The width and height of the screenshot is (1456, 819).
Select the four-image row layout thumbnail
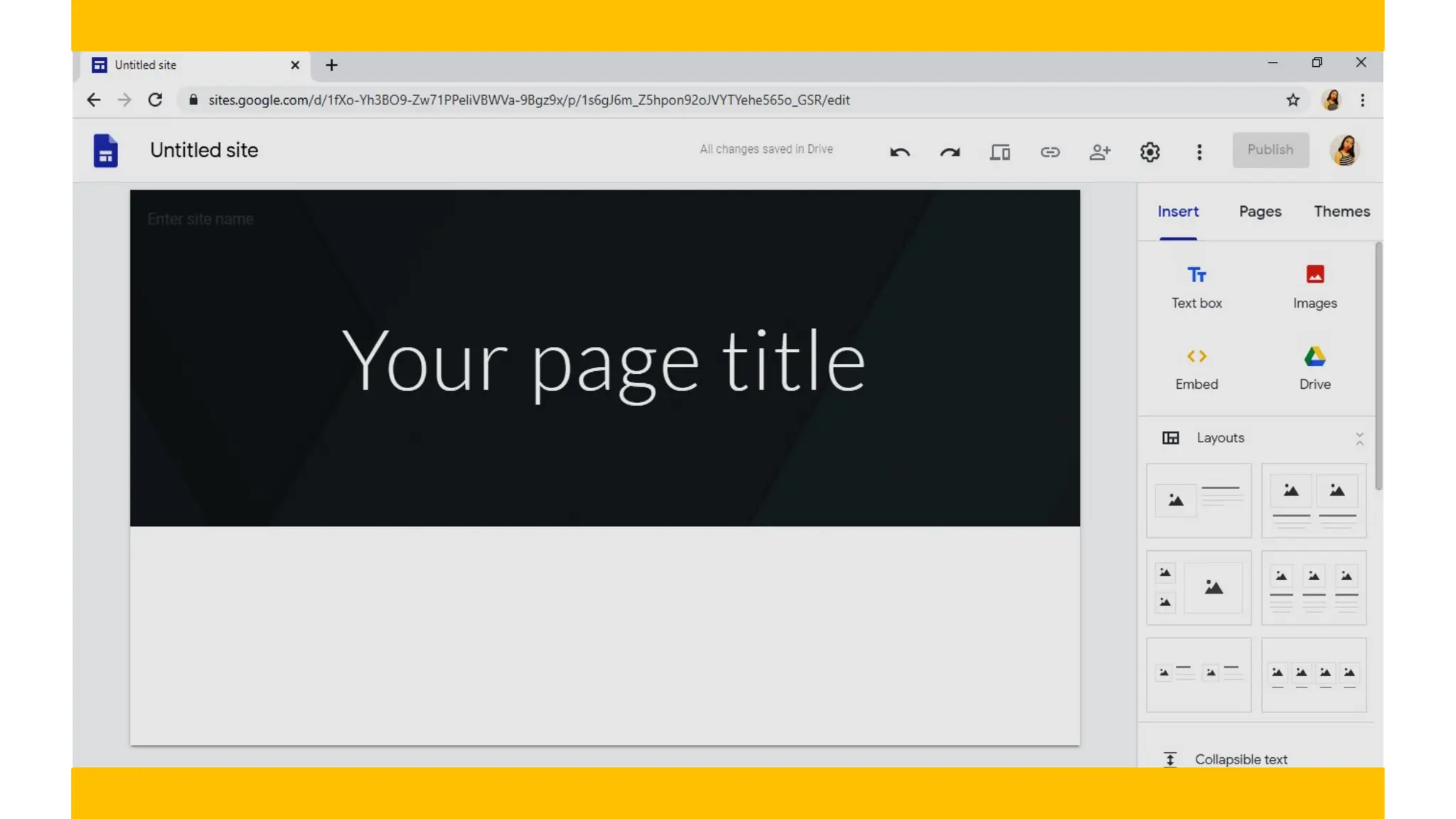tap(1313, 675)
